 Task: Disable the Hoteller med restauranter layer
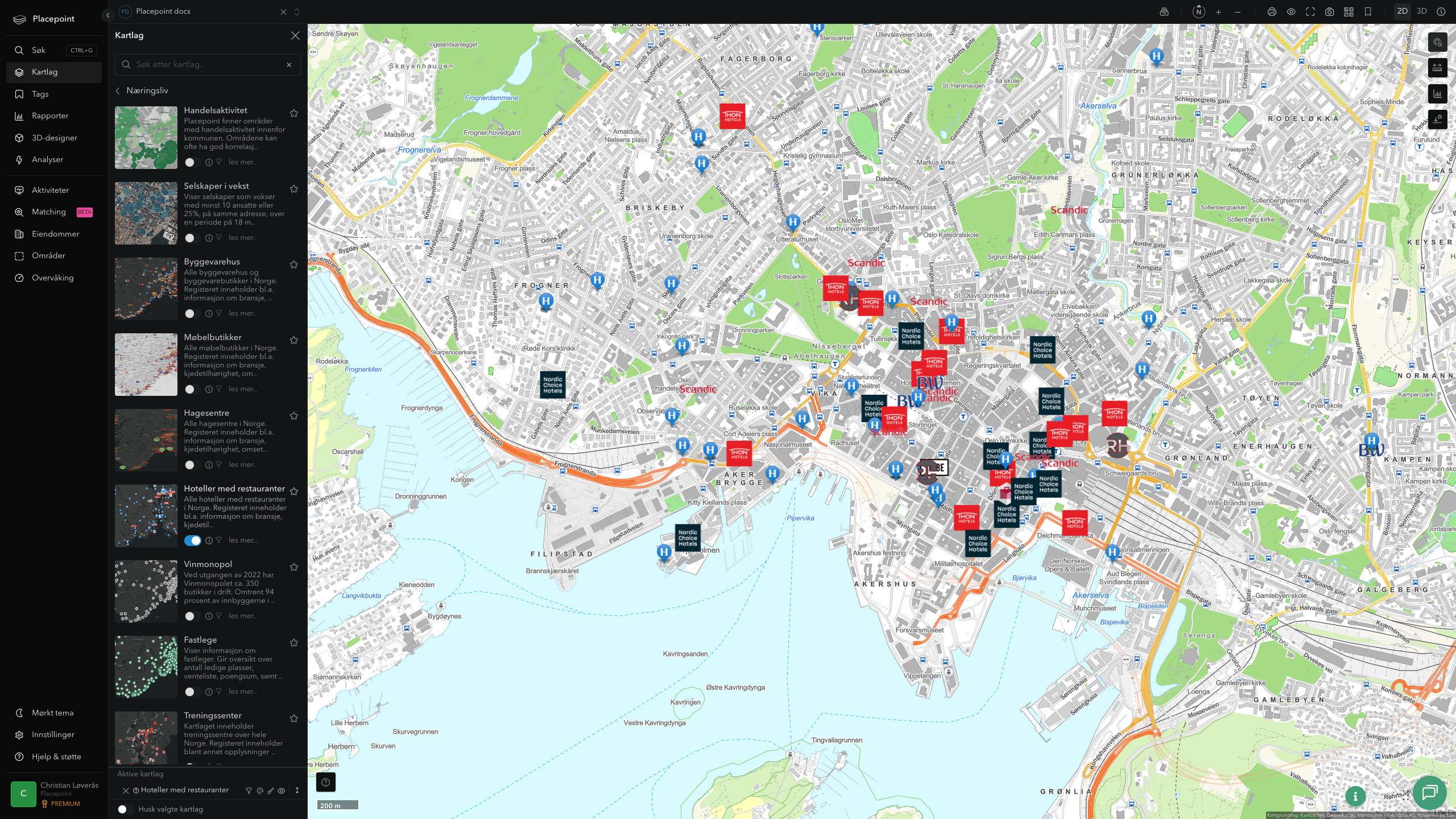click(x=192, y=540)
